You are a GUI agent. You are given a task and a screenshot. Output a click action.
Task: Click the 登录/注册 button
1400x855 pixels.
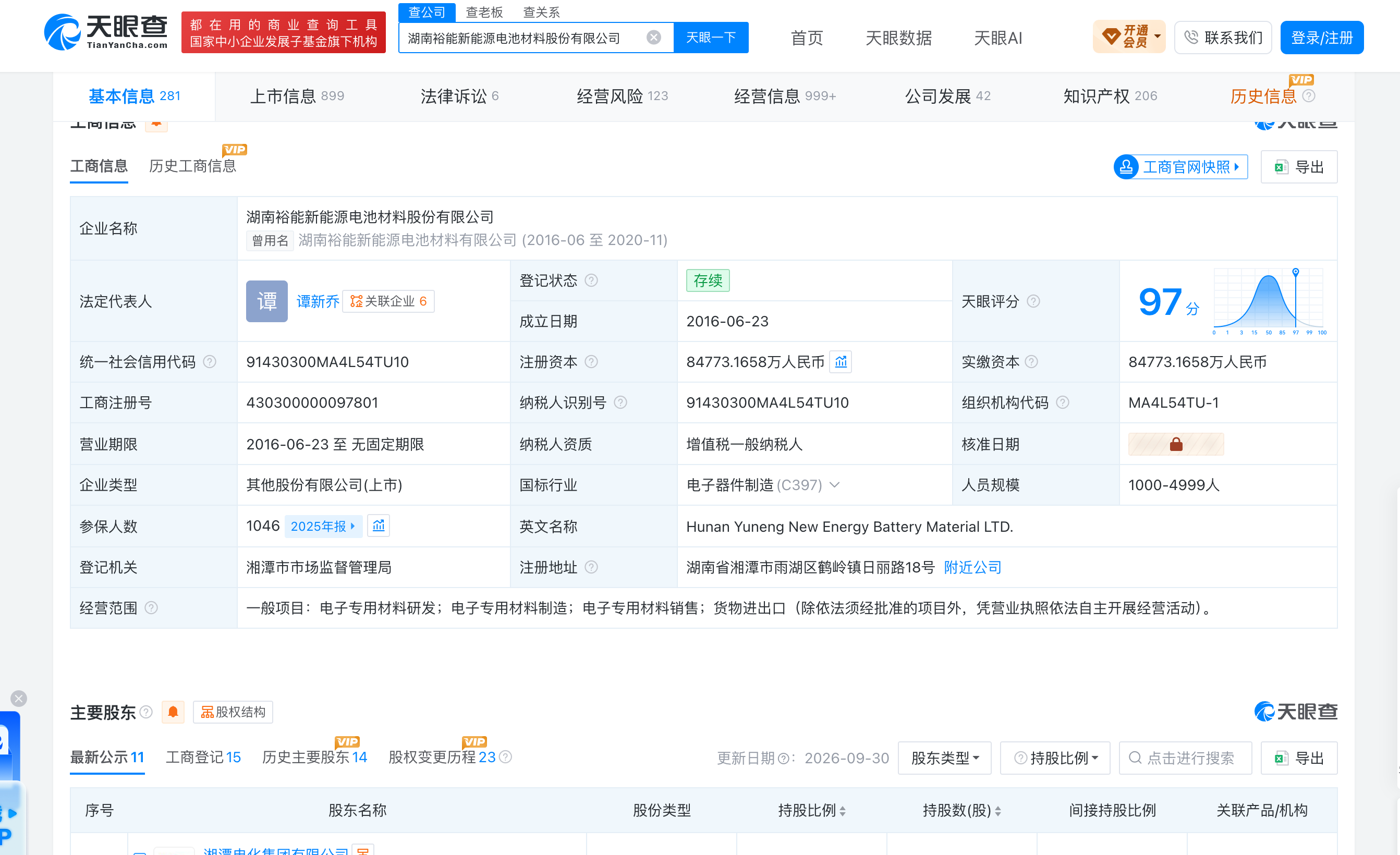point(1322,38)
